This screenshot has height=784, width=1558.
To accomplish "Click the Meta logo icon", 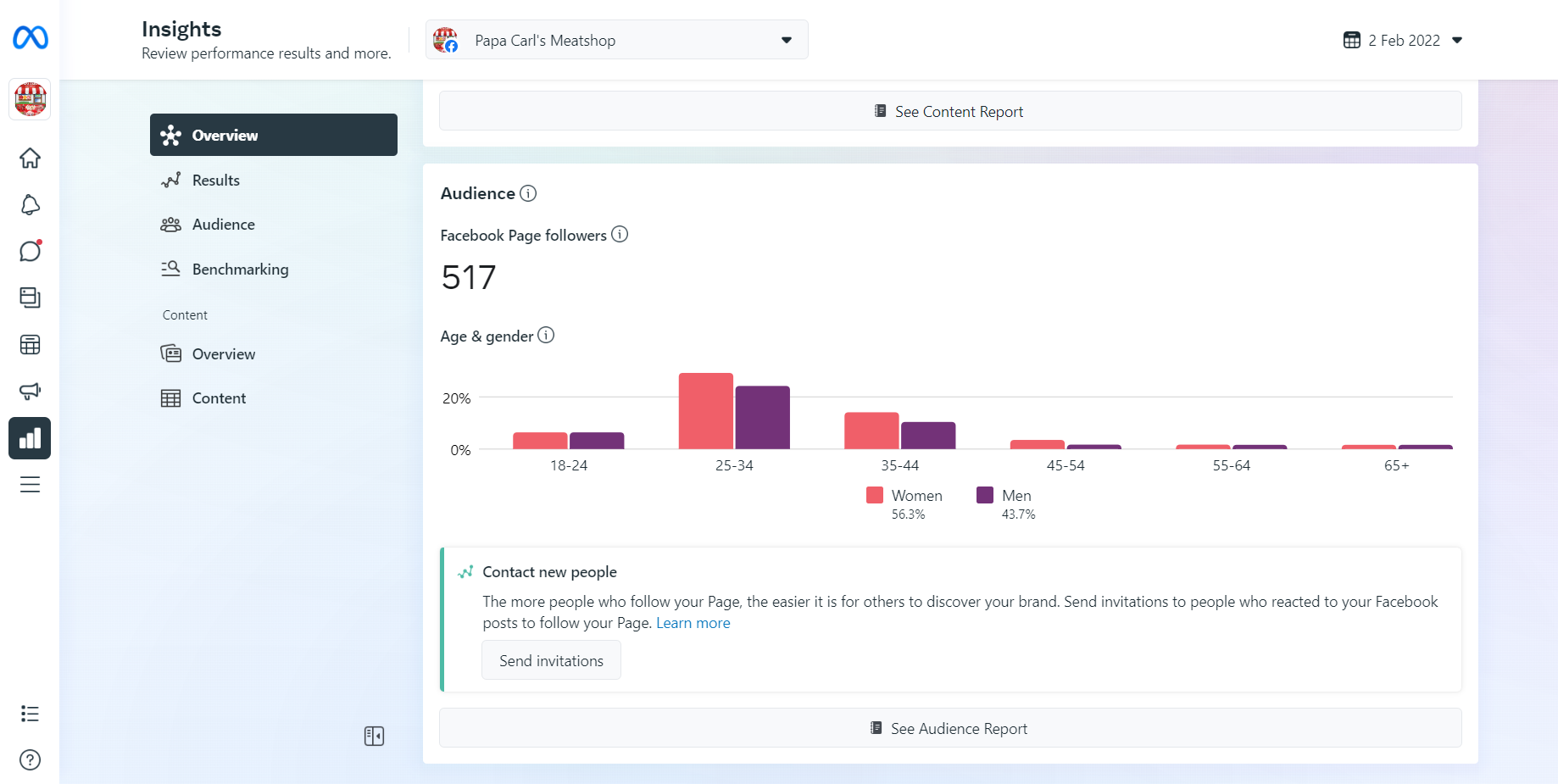I will (x=31, y=37).
